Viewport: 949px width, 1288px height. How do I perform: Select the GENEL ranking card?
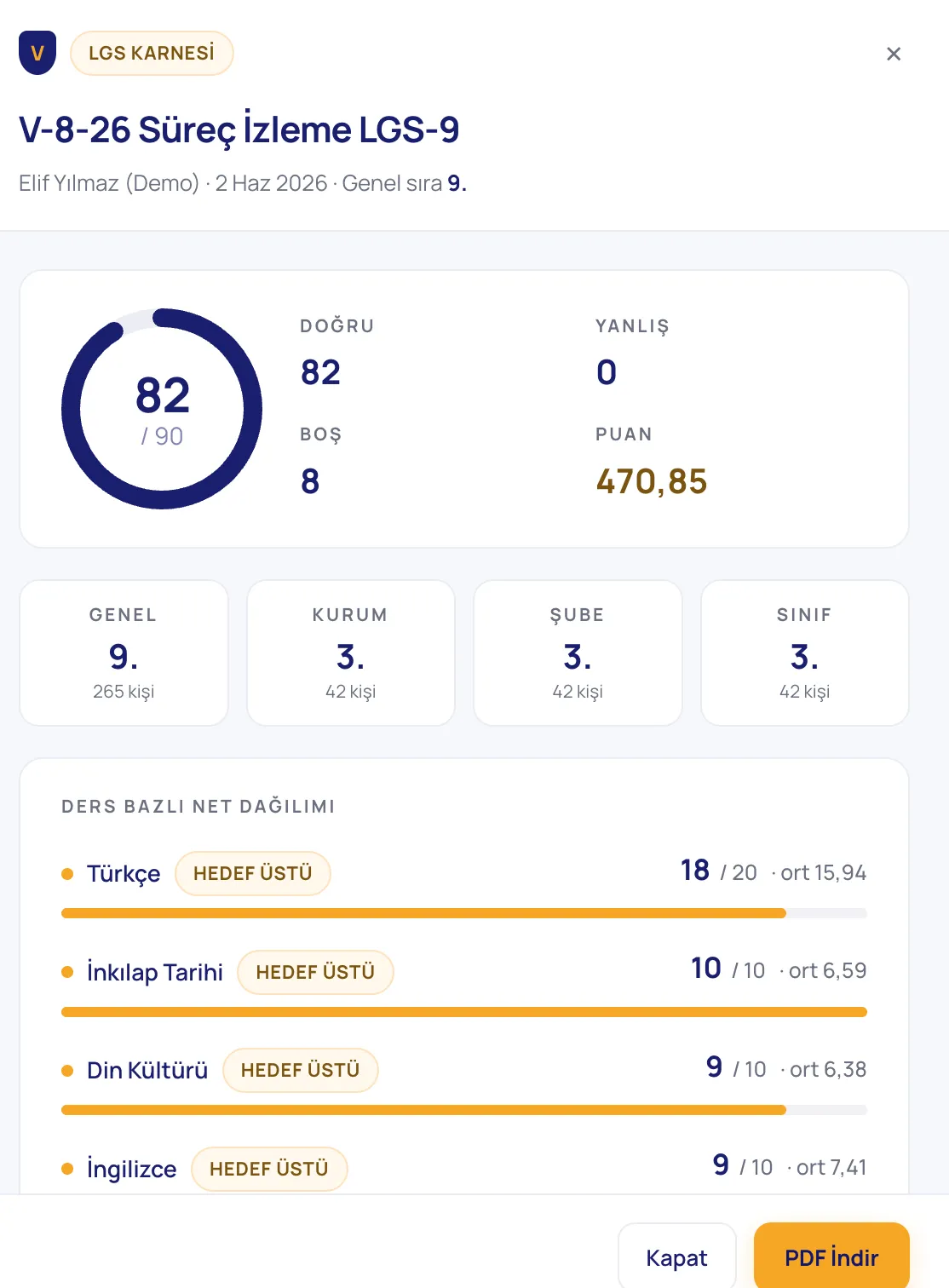coord(124,653)
